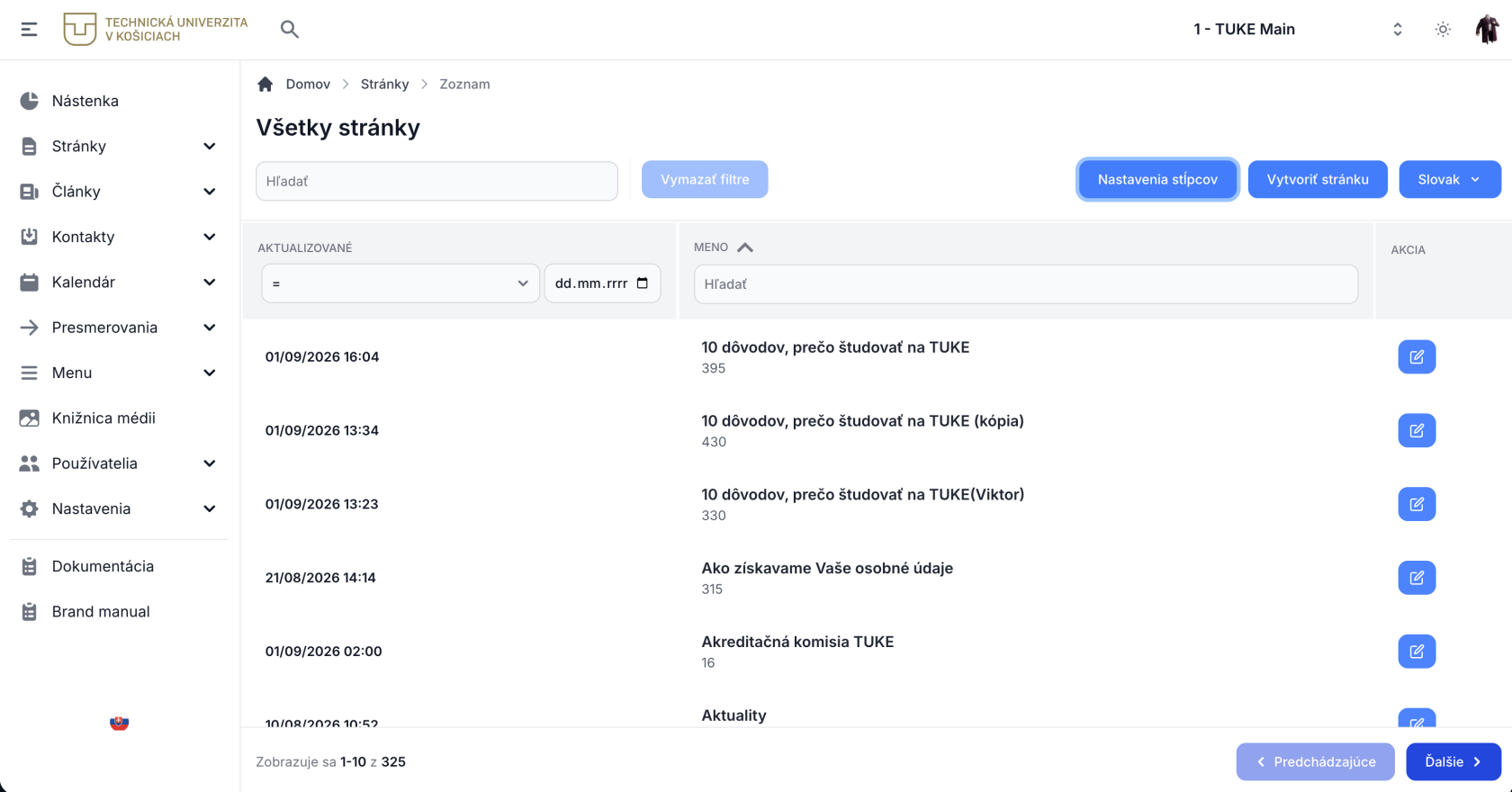Expand the Články sidebar section
The width and height of the screenshot is (1512, 792).
point(120,192)
